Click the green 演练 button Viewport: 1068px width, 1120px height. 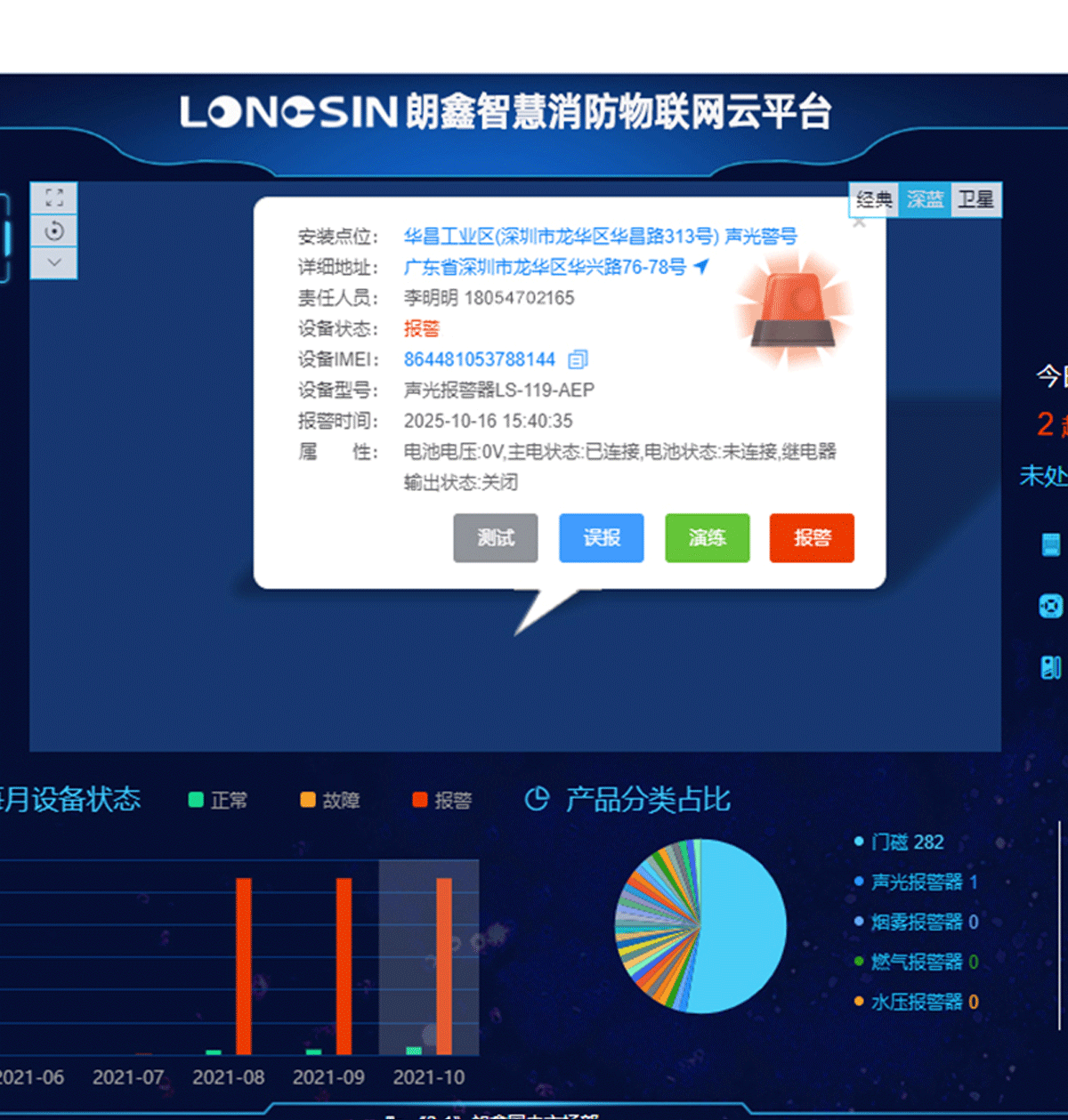[x=707, y=537]
